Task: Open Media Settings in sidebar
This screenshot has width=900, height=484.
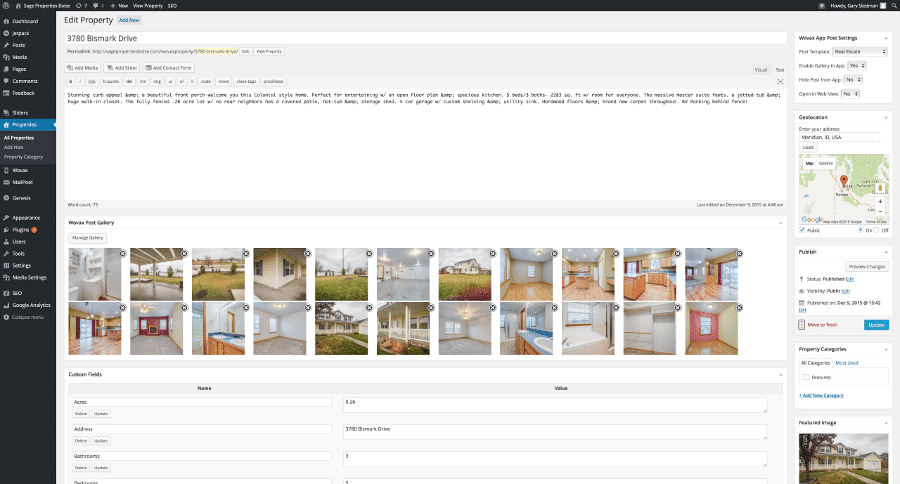Action: (29, 277)
